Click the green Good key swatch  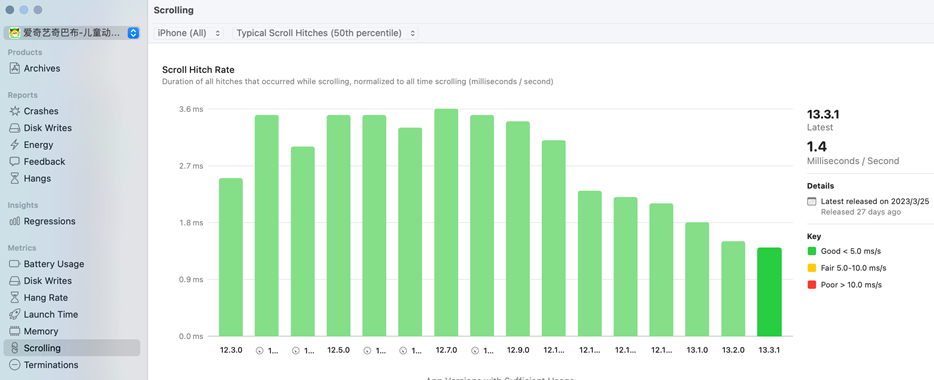coord(811,251)
